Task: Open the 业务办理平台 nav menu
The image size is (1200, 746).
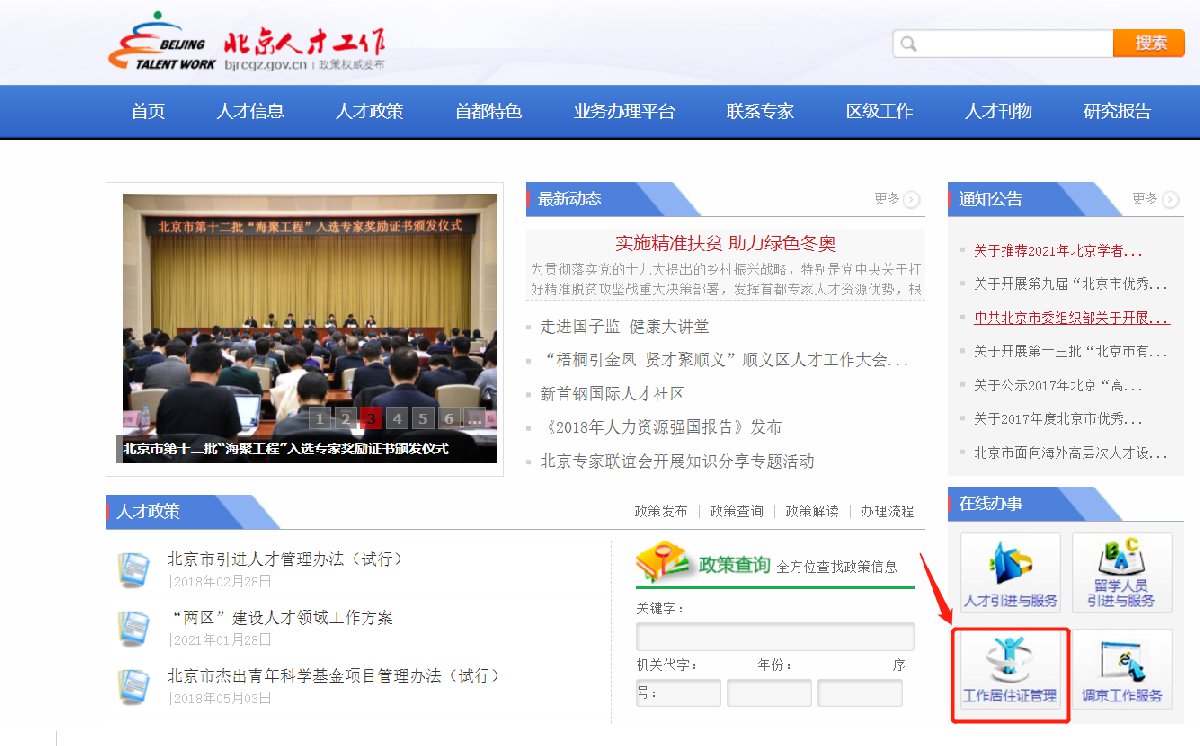Action: (x=624, y=111)
